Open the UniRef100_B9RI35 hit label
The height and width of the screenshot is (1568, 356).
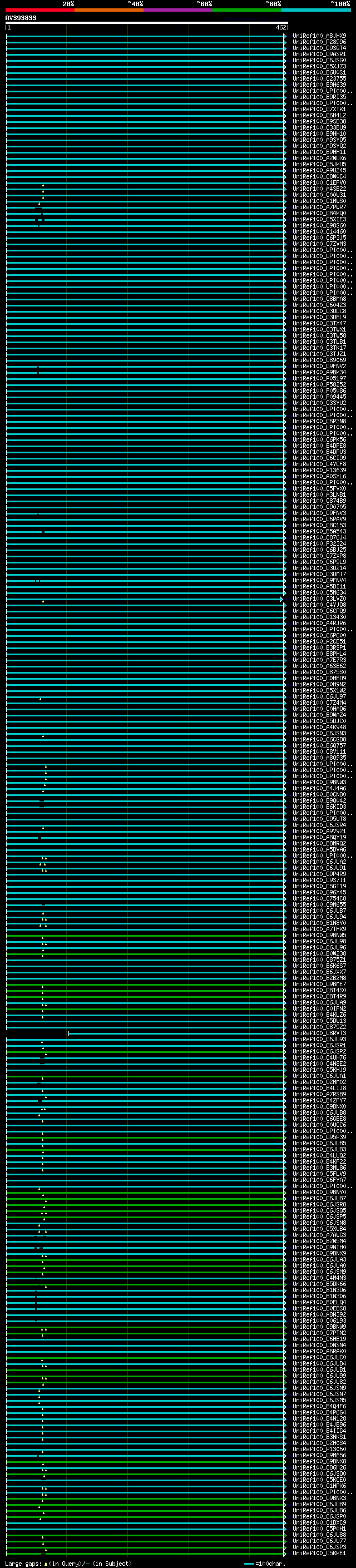coord(319,97)
